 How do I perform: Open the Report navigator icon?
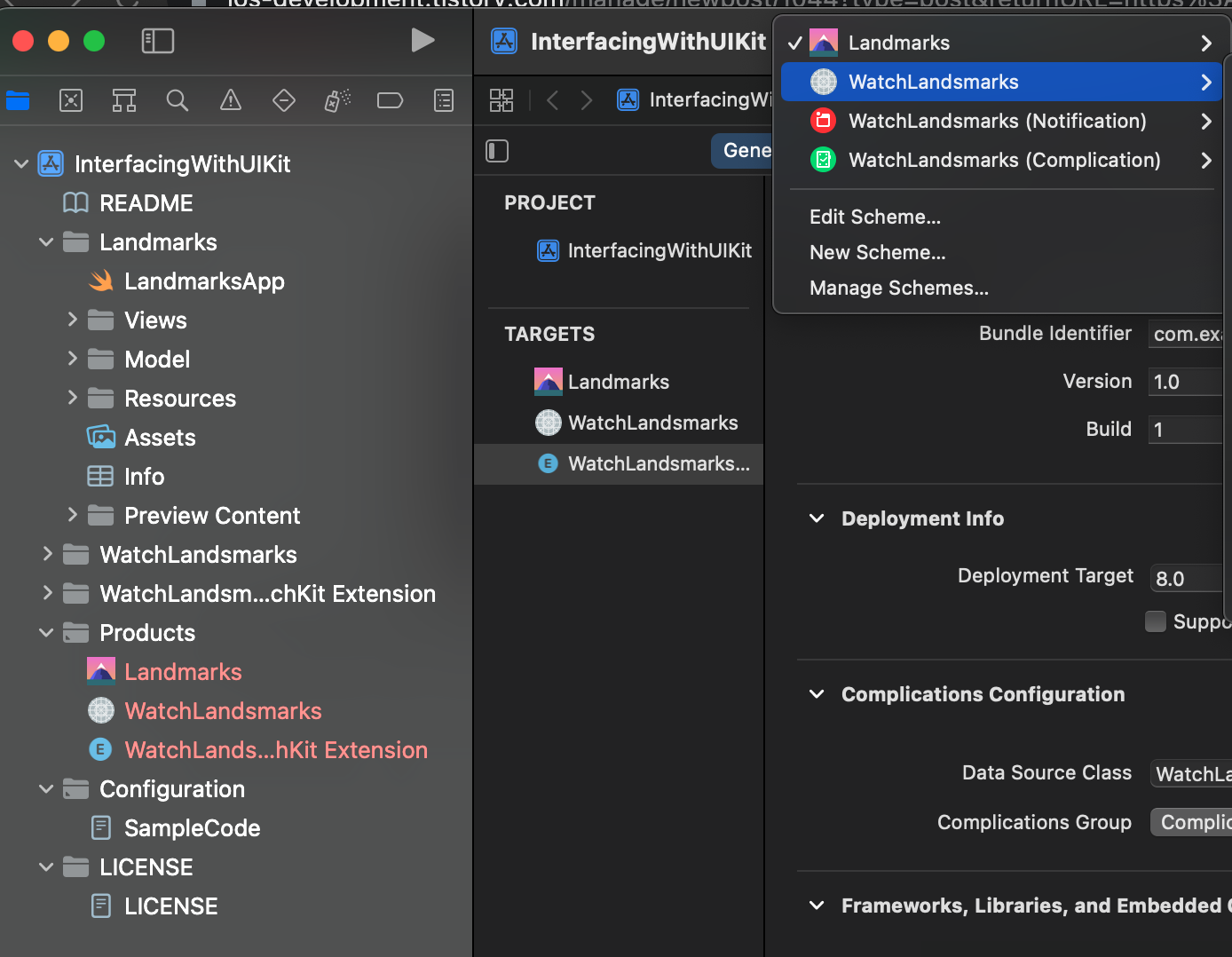coord(444,100)
